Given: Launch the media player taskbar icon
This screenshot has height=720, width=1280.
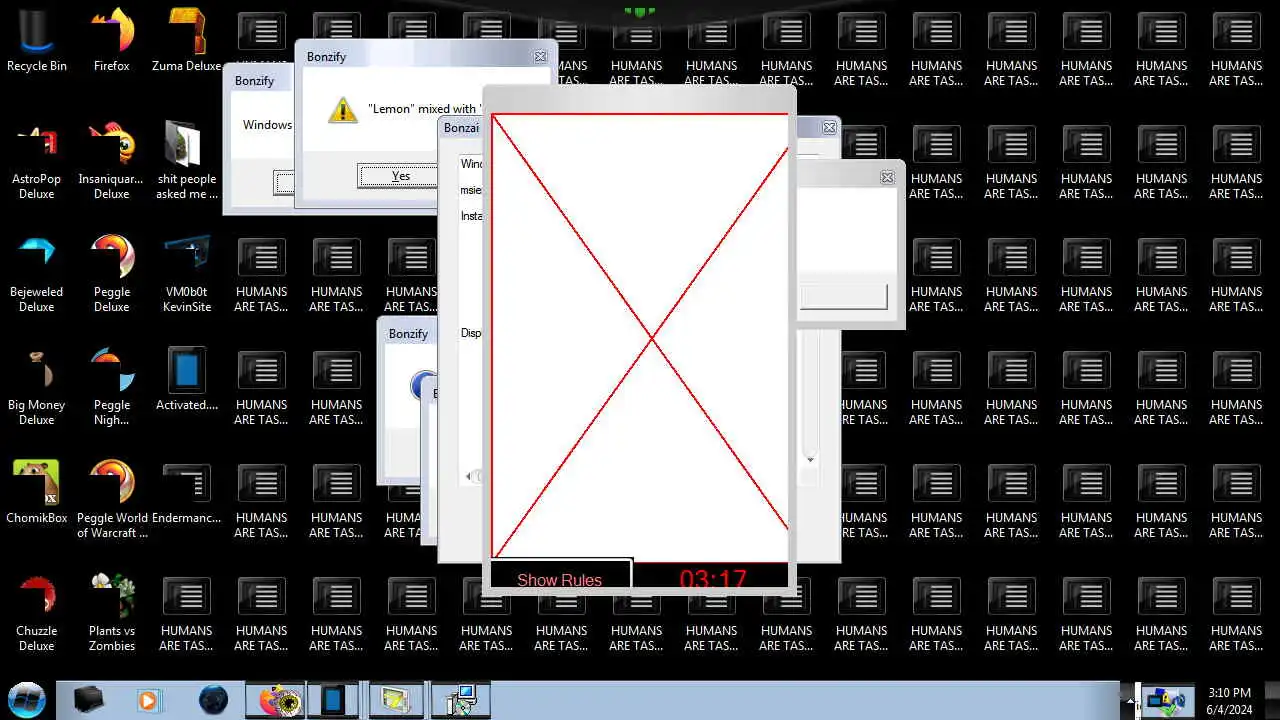Looking at the screenshot, I should tap(148, 700).
